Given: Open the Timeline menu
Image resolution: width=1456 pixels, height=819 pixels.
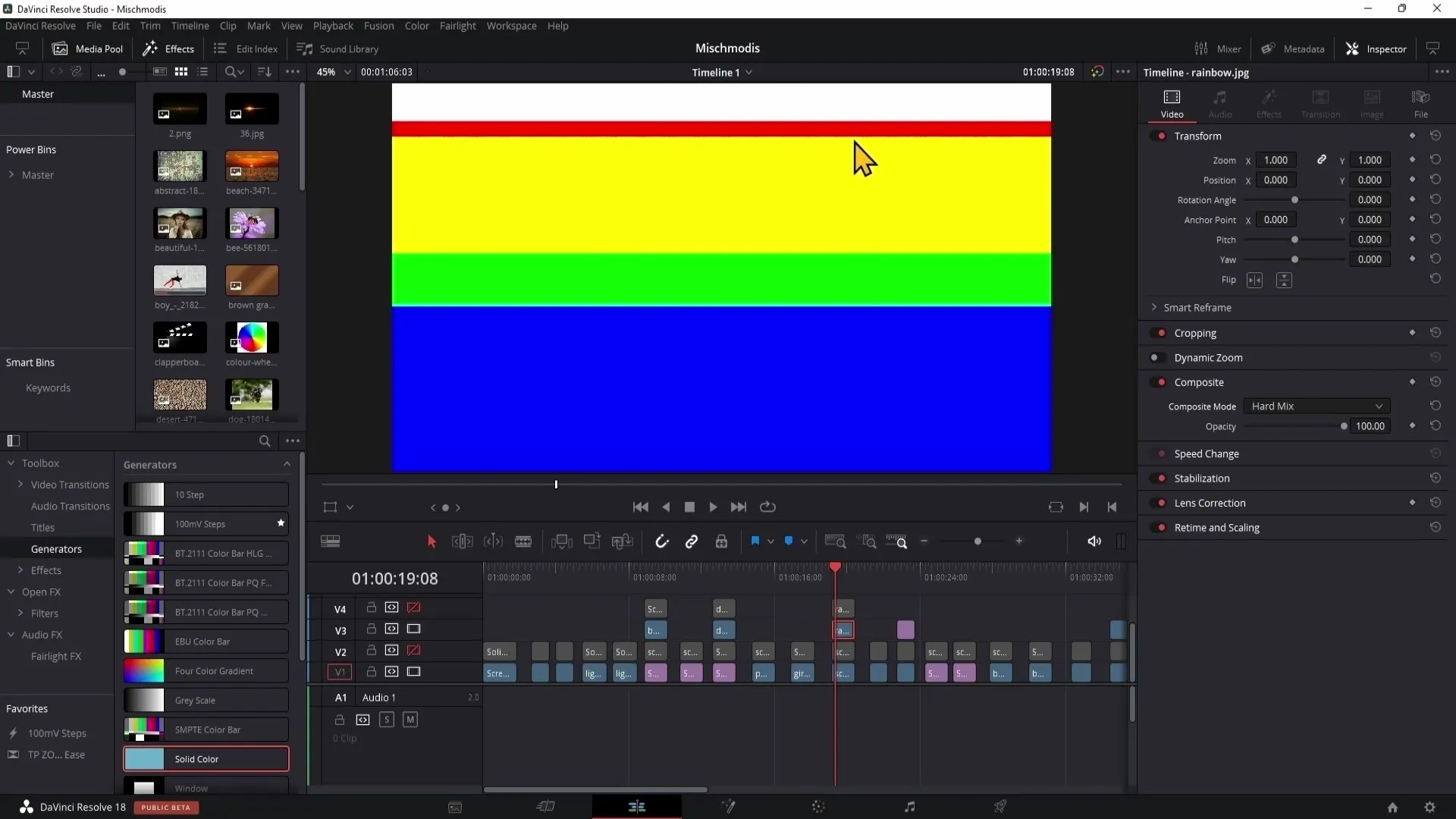Looking at the screenshot, I should (x=190, y=26).
